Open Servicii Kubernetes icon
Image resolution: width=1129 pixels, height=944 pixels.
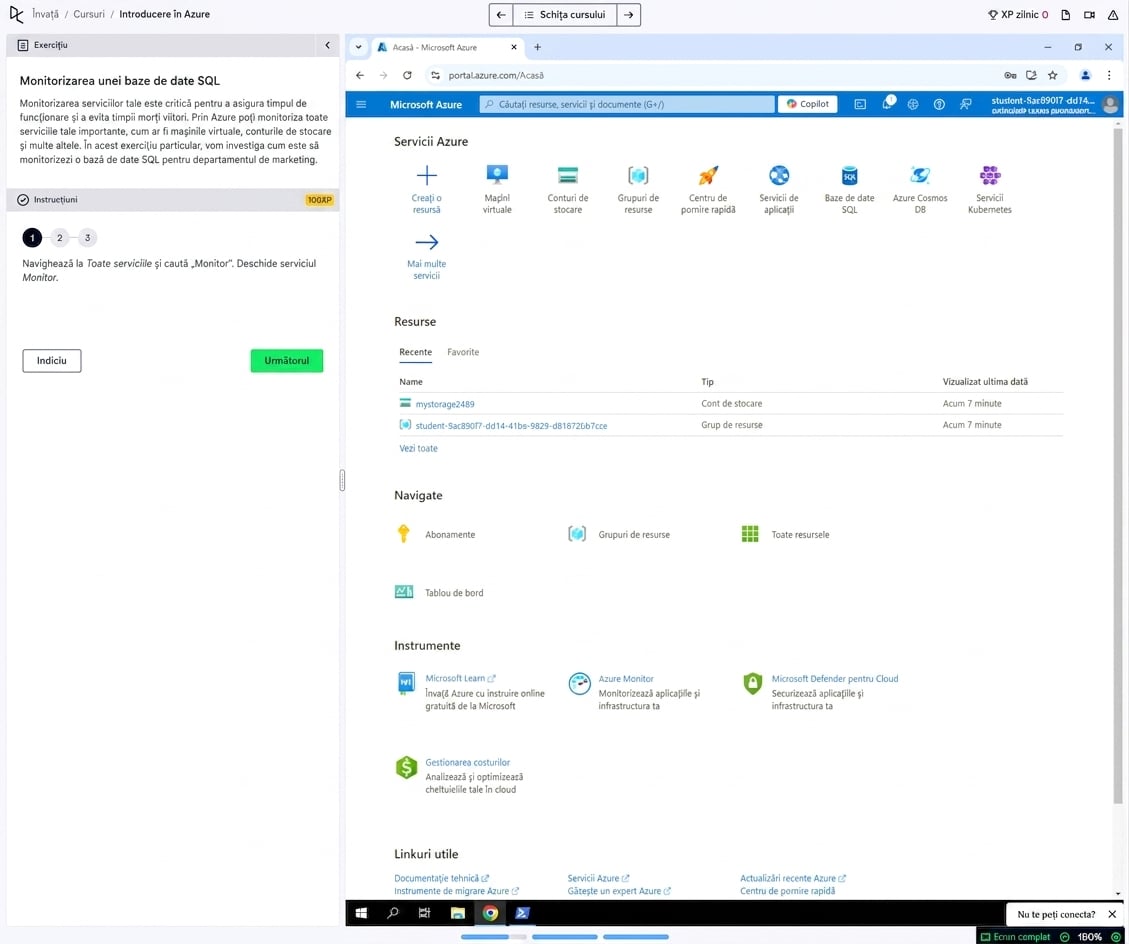click(989, 175)
